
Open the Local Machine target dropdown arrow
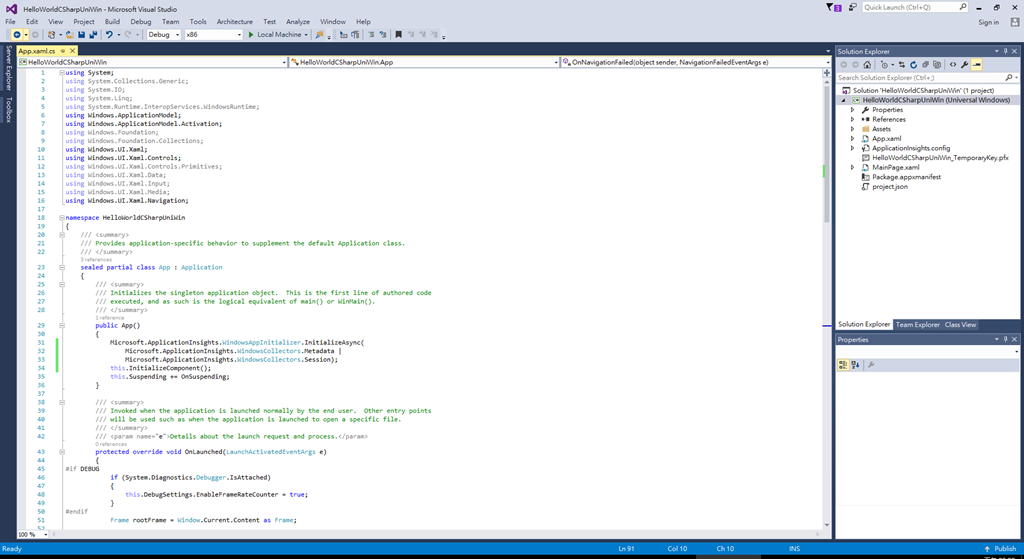(308, 35)
